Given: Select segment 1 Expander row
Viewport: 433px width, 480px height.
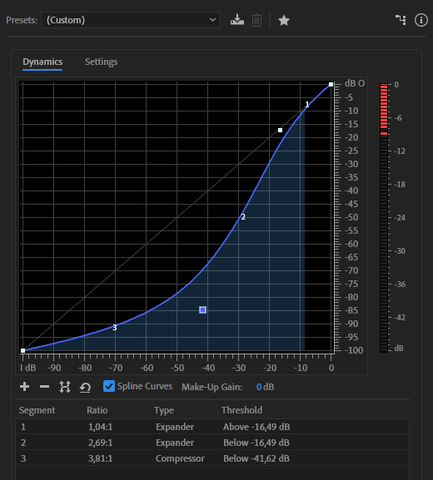Looking at the screenshot, I should [x=212, y=427].
